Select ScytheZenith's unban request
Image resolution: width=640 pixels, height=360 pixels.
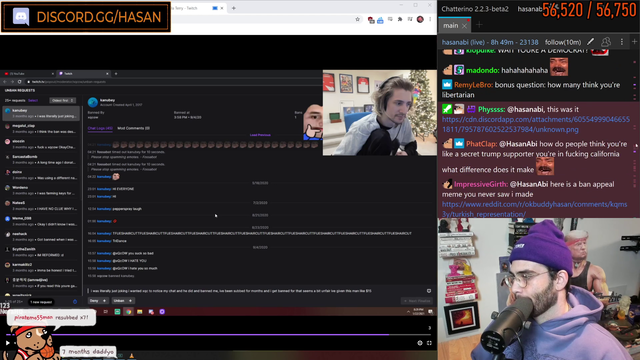coord(41,252)
